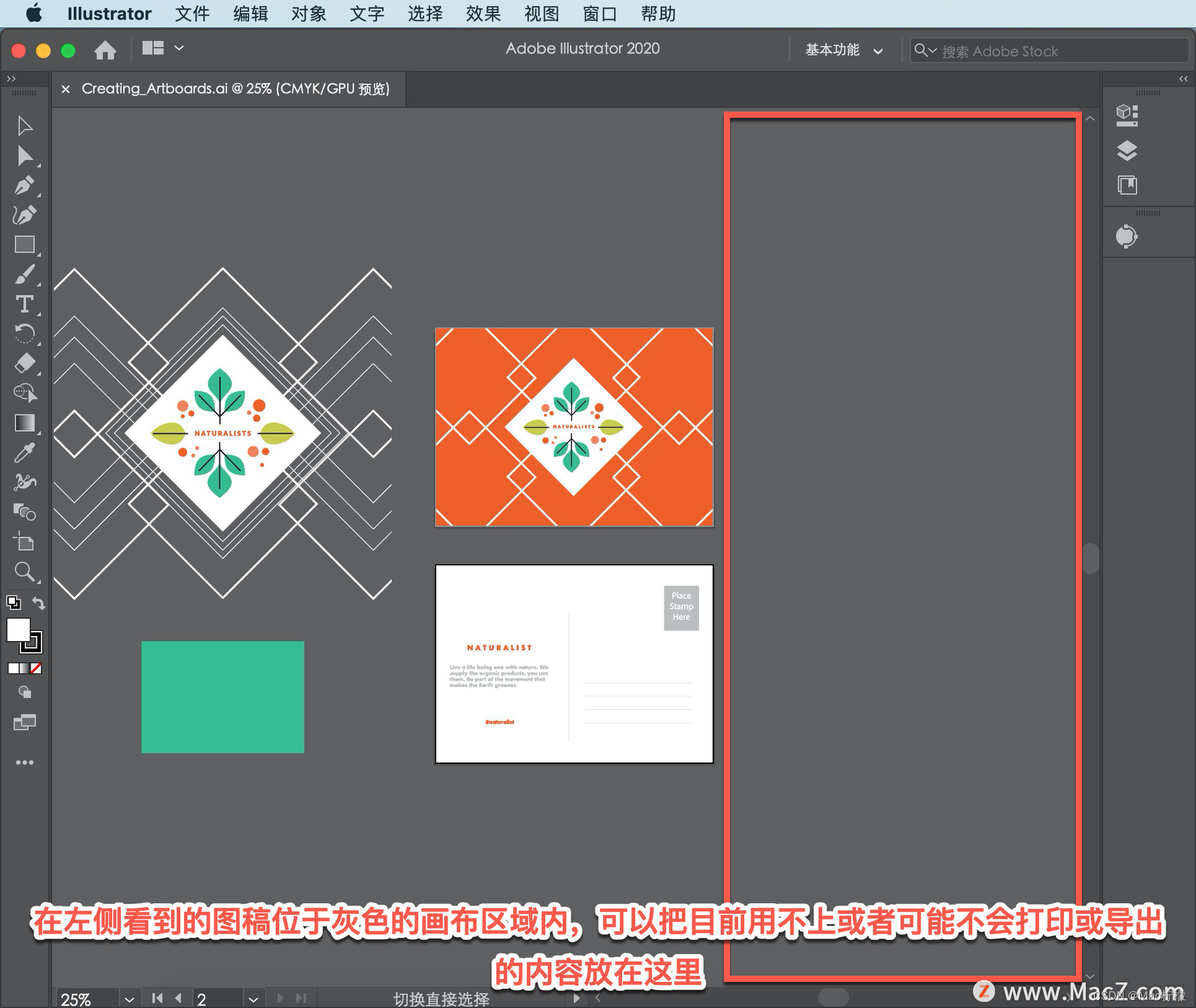Expand the 基本功能 workspace dropdown
The image size is (1196, 1008).
[843, 50]
